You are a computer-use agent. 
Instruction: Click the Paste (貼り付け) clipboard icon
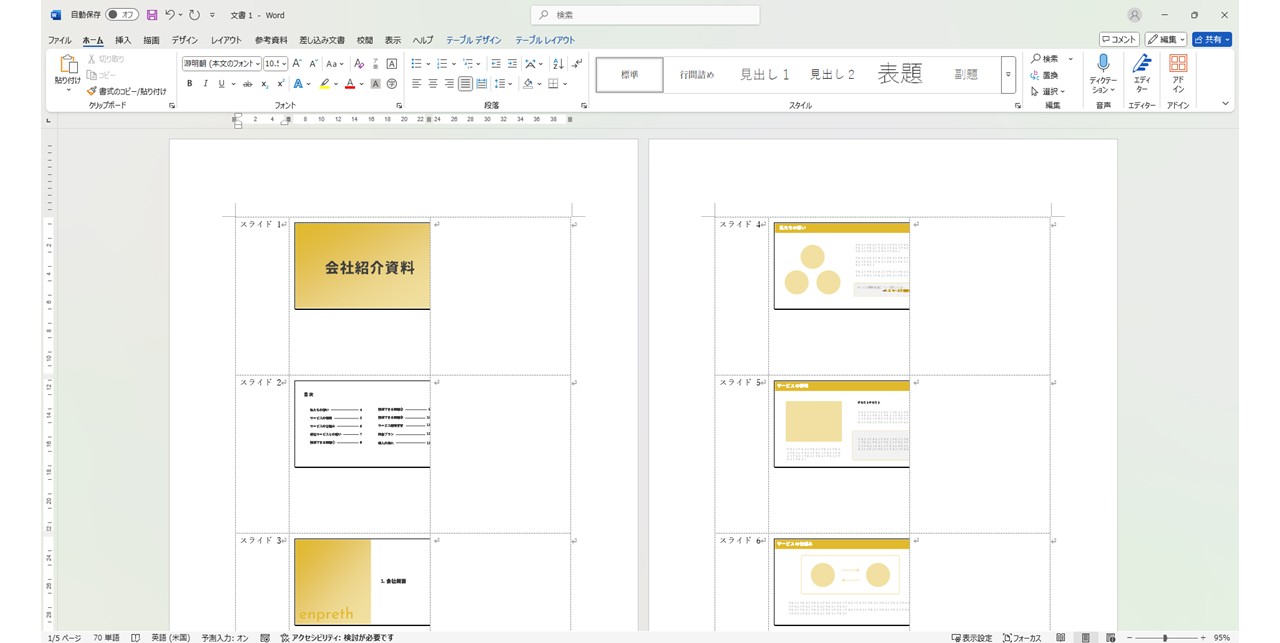[67, 65]
